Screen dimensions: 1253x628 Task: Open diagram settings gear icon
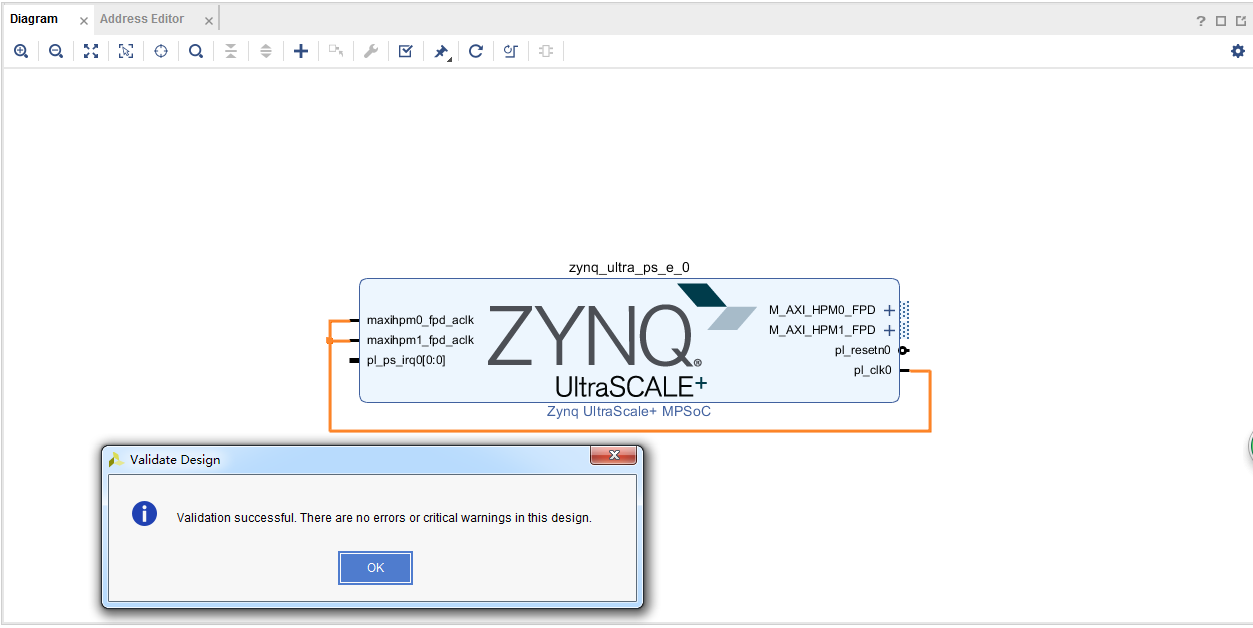coord(1238,51)
